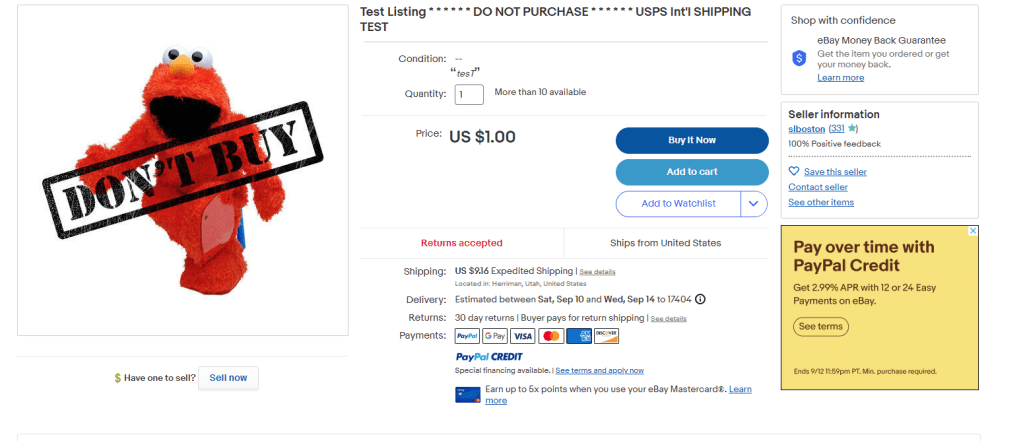Click the ad info icon on the PayPal Credit banner
Screen dimensions: 1023x441
[x=973, y=231]
